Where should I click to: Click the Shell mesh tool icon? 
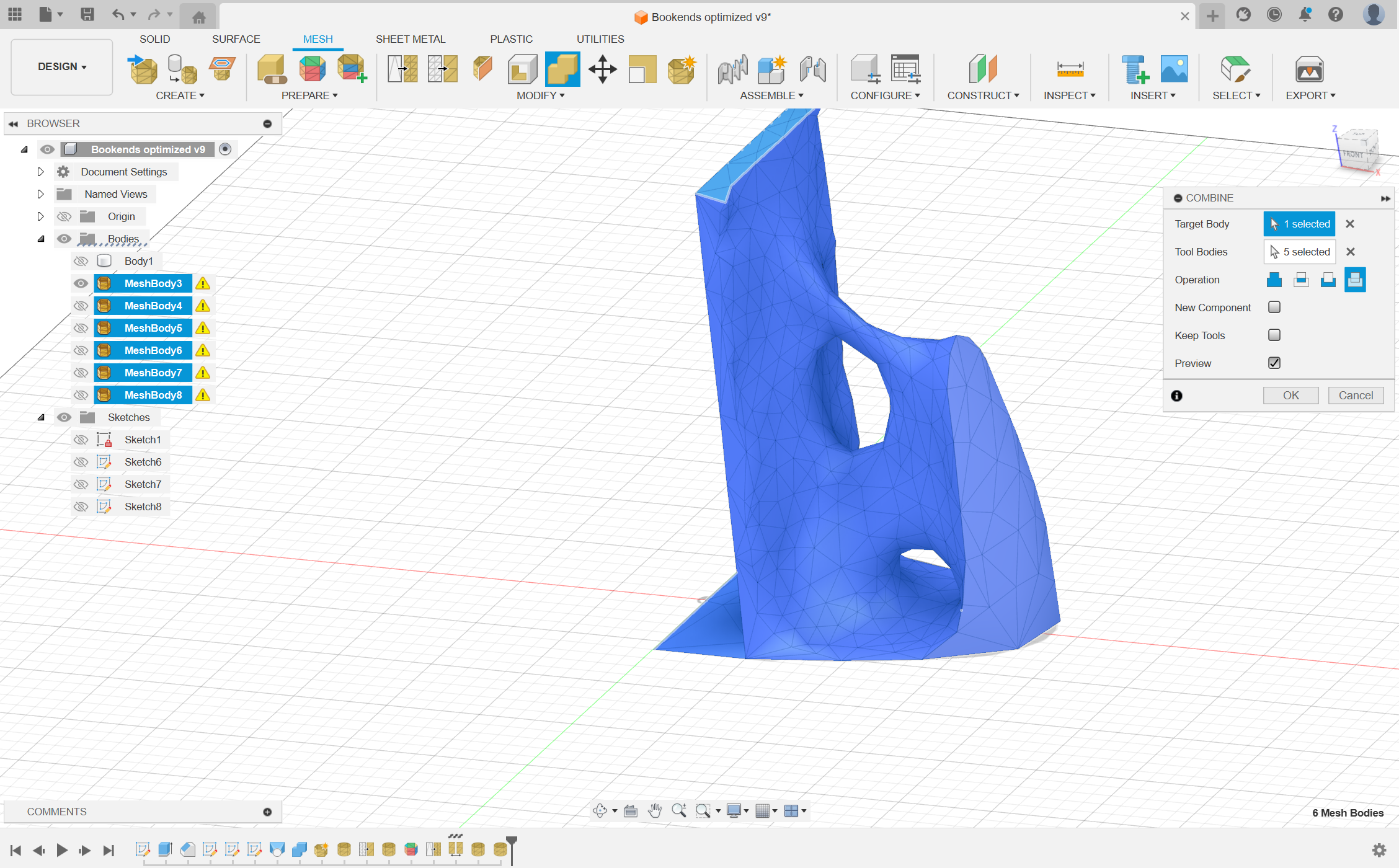[x=522, y=69]
